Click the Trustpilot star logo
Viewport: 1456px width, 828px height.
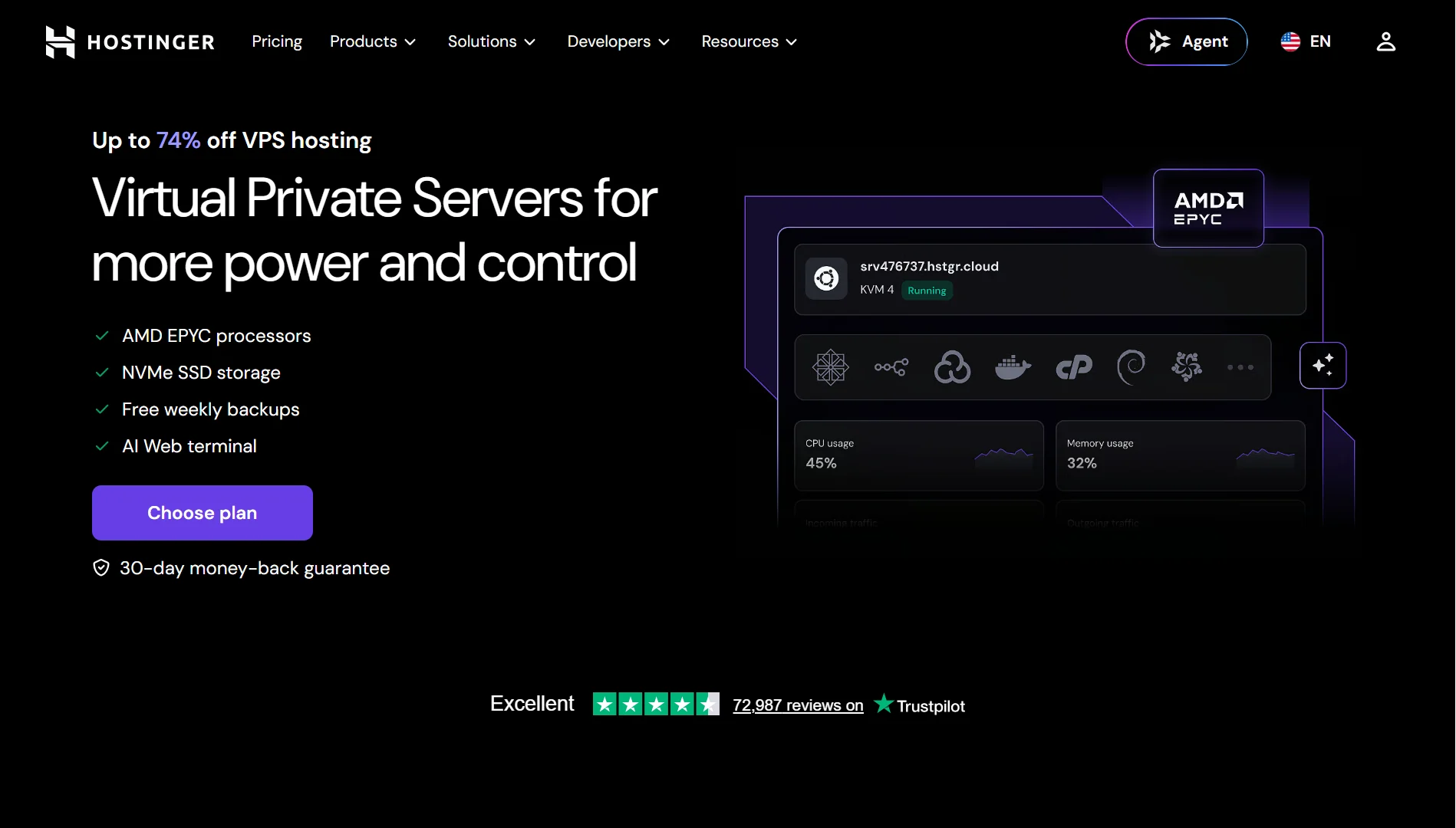point(884,704)
